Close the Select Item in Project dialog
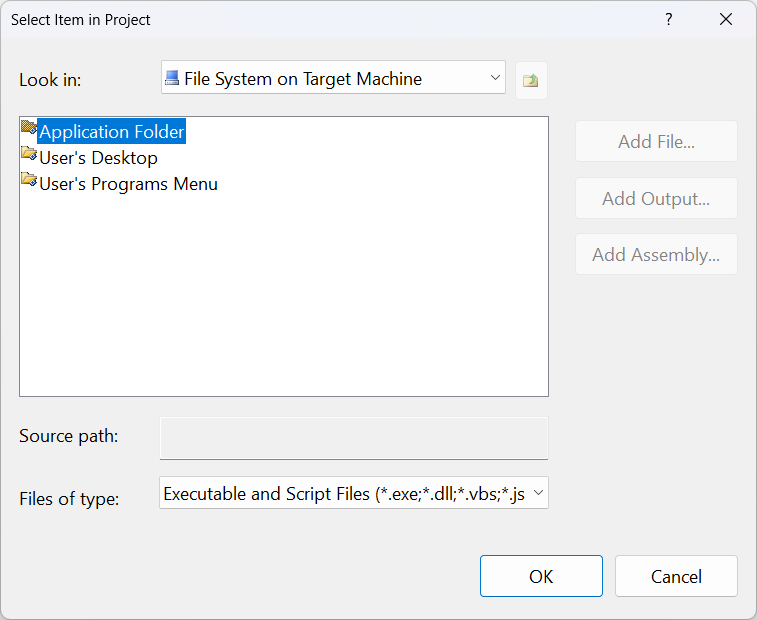Screen dimensions: 757x620 [x=726, y=20]
